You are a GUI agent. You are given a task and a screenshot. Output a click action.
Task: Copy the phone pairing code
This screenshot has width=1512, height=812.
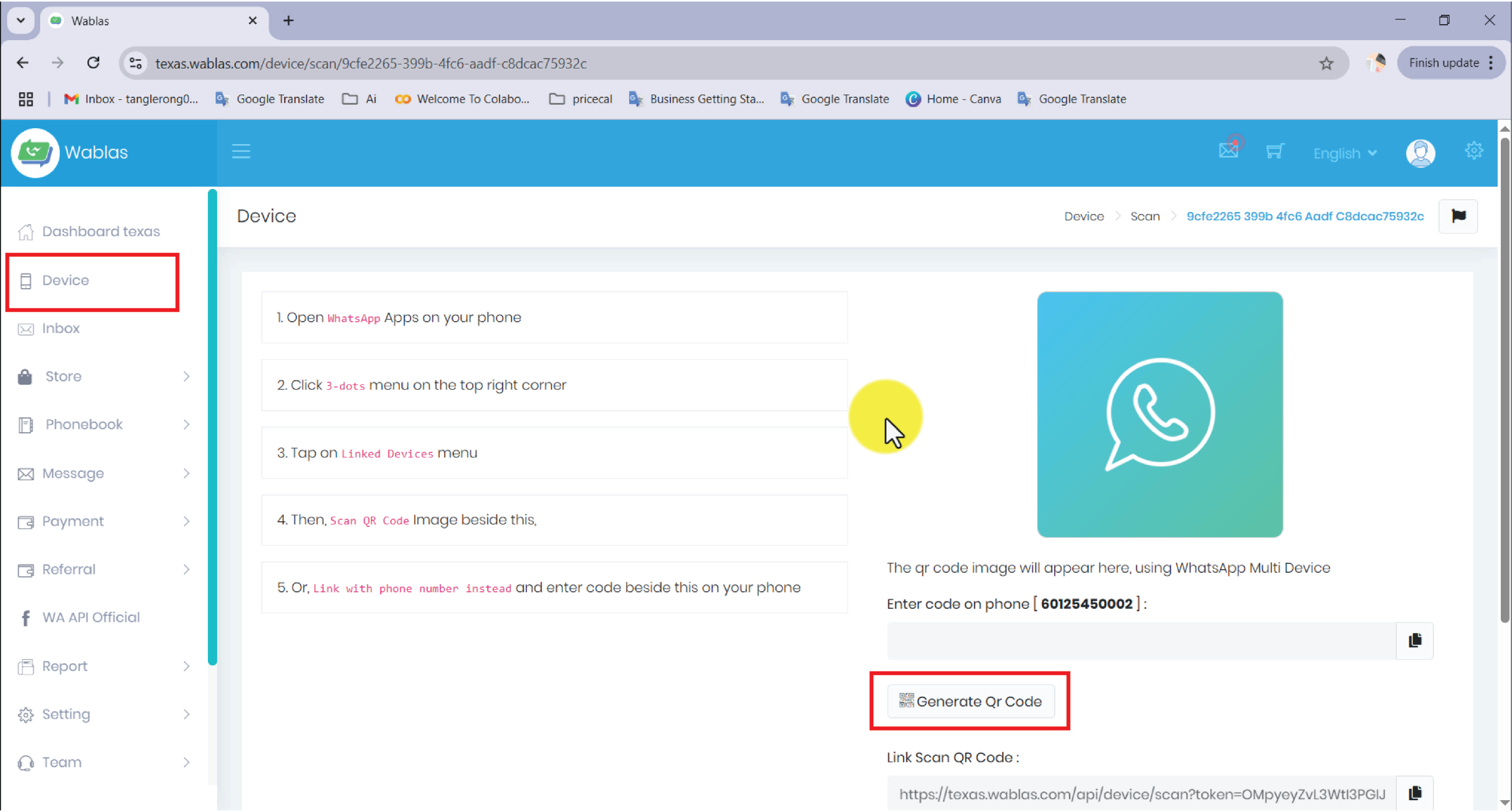tap(1414, 641)
